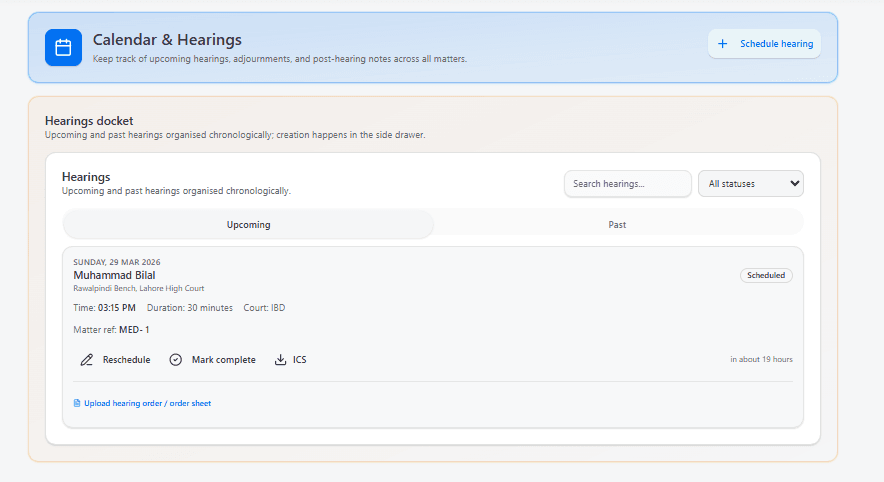Focus the Search hearings field
Screen dimensions: 884x482
(627, 184)
